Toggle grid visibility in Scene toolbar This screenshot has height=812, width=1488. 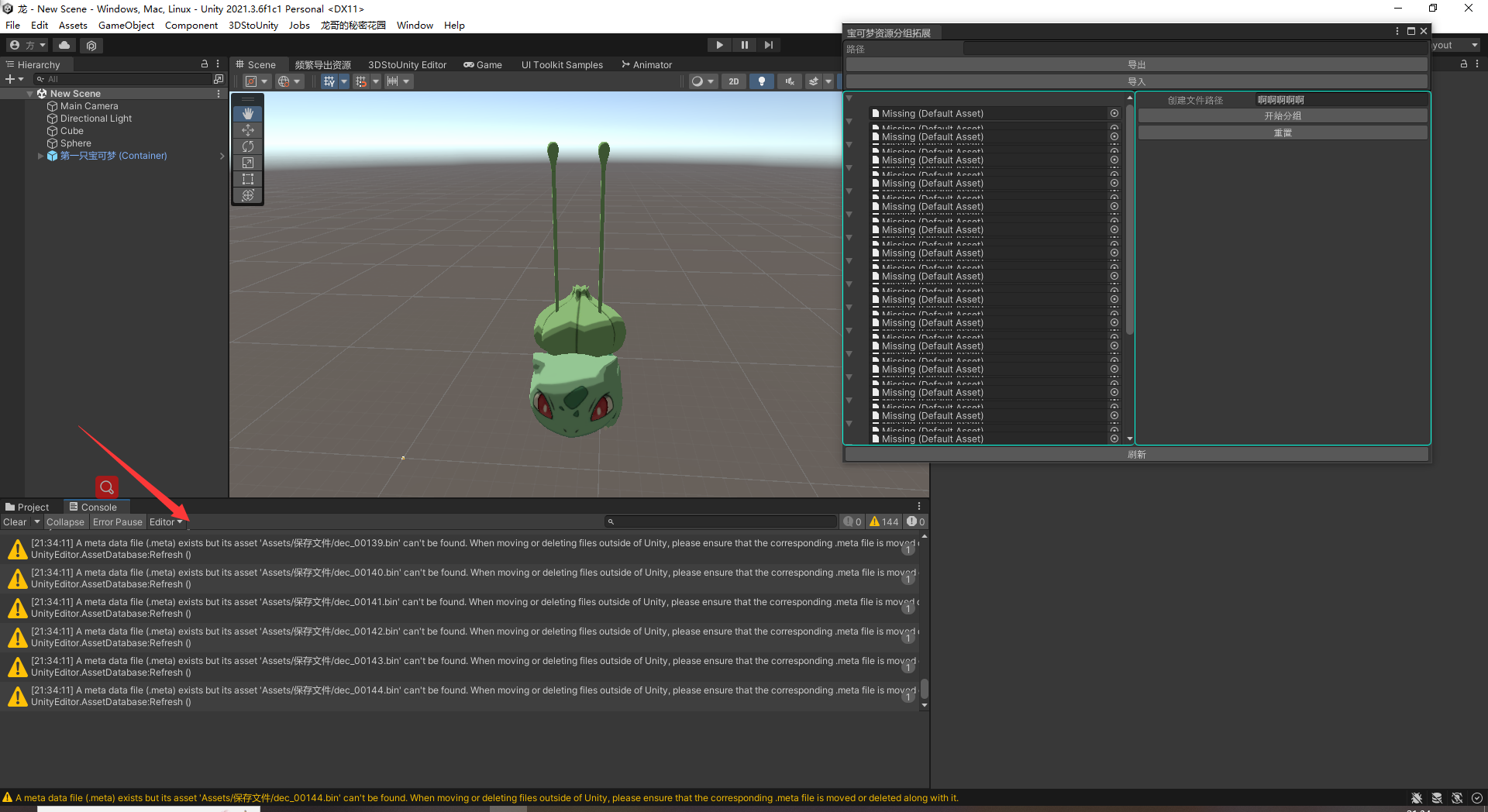329,81
